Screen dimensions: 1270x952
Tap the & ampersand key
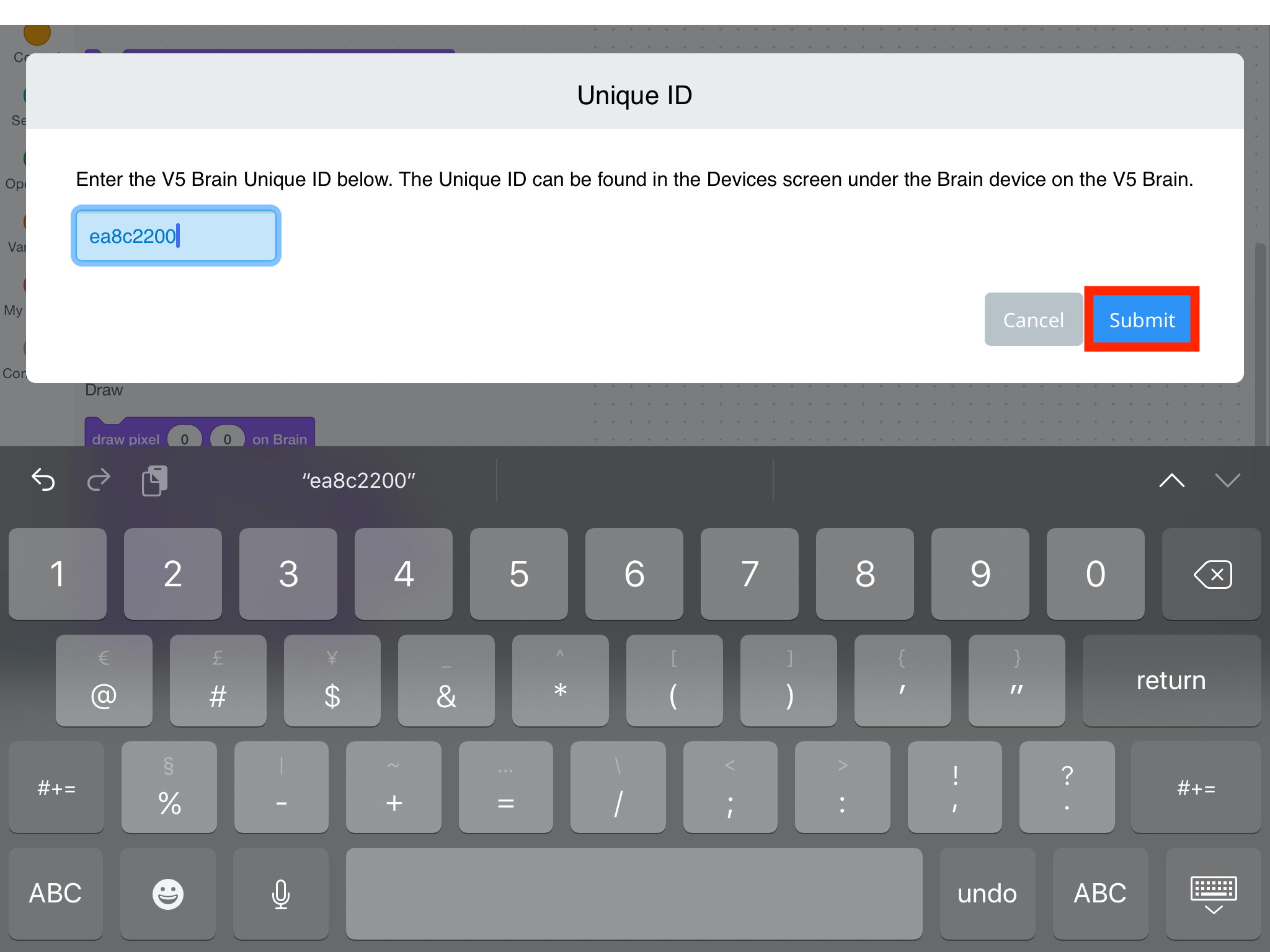[446, 681]
